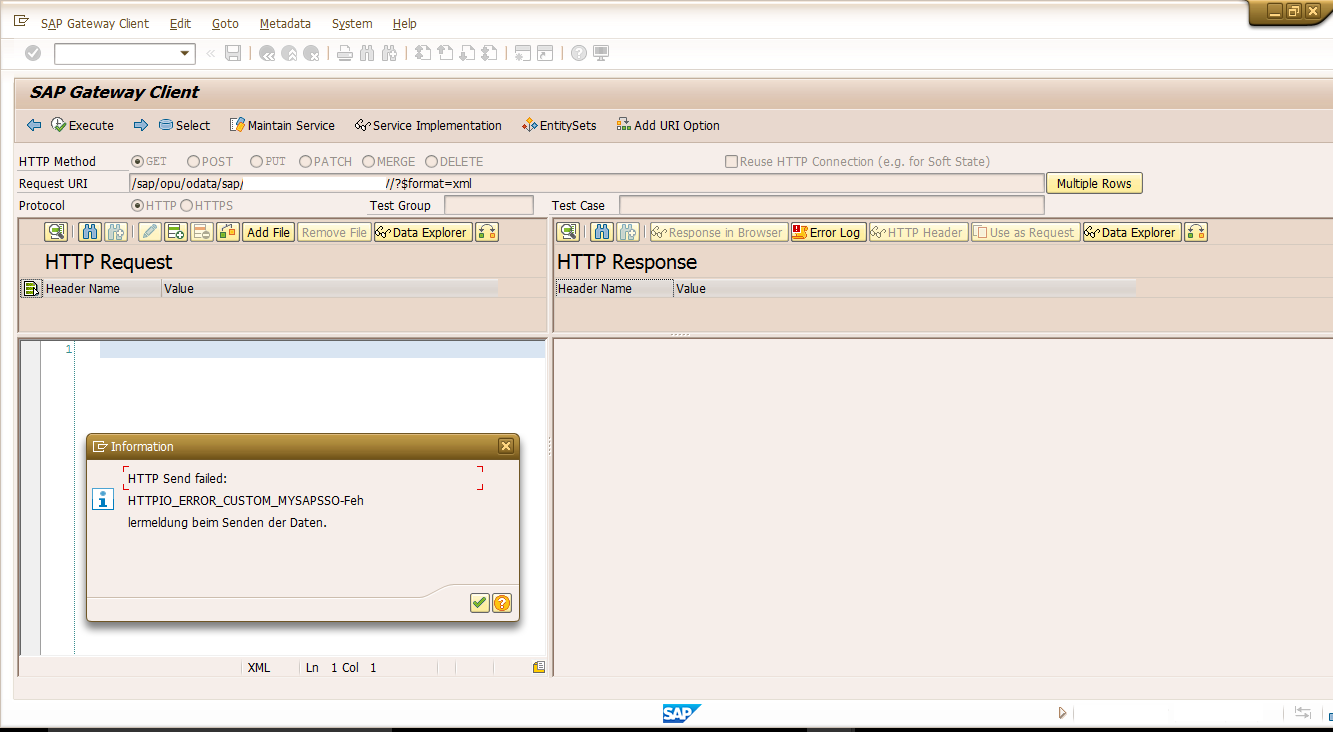Image resolution: width=1333 pixels, height=732 pixels.
Task: Click Maintain Service button
Action: tap(283, 125)
